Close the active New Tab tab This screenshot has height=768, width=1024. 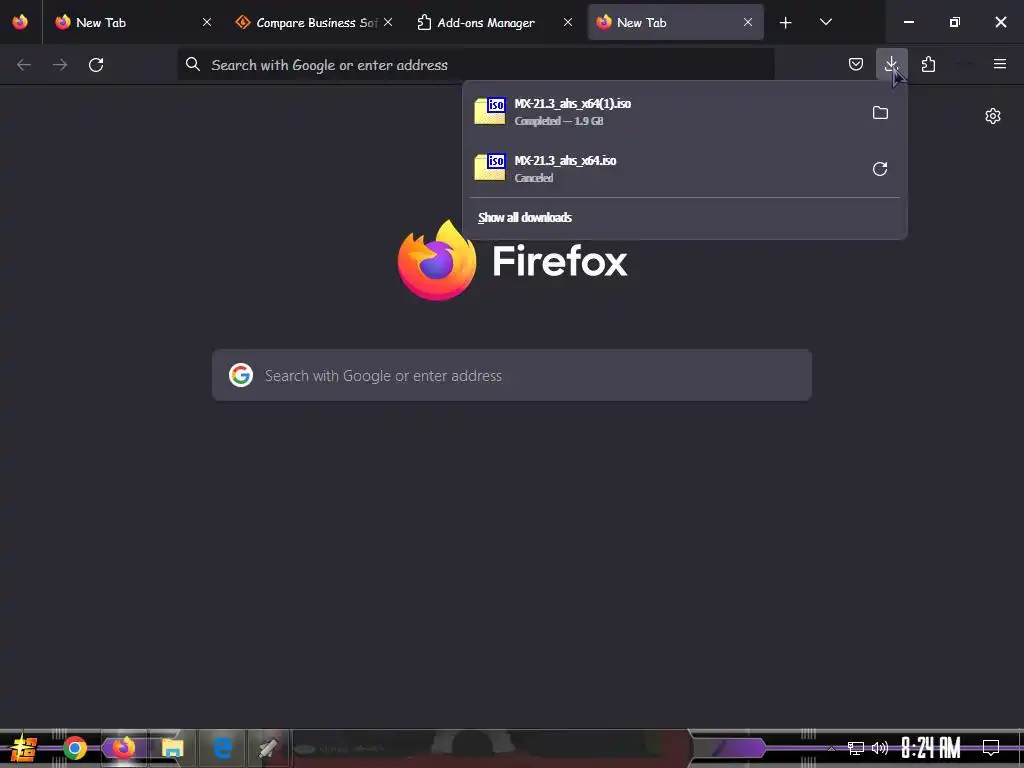coord(748,22)
